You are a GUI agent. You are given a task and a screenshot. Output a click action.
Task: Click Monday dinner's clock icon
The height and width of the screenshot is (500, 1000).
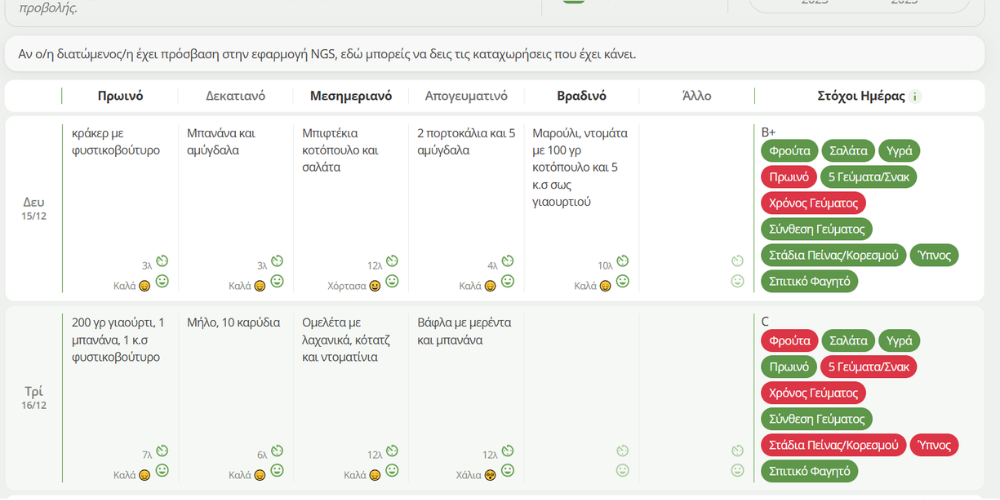622,262
